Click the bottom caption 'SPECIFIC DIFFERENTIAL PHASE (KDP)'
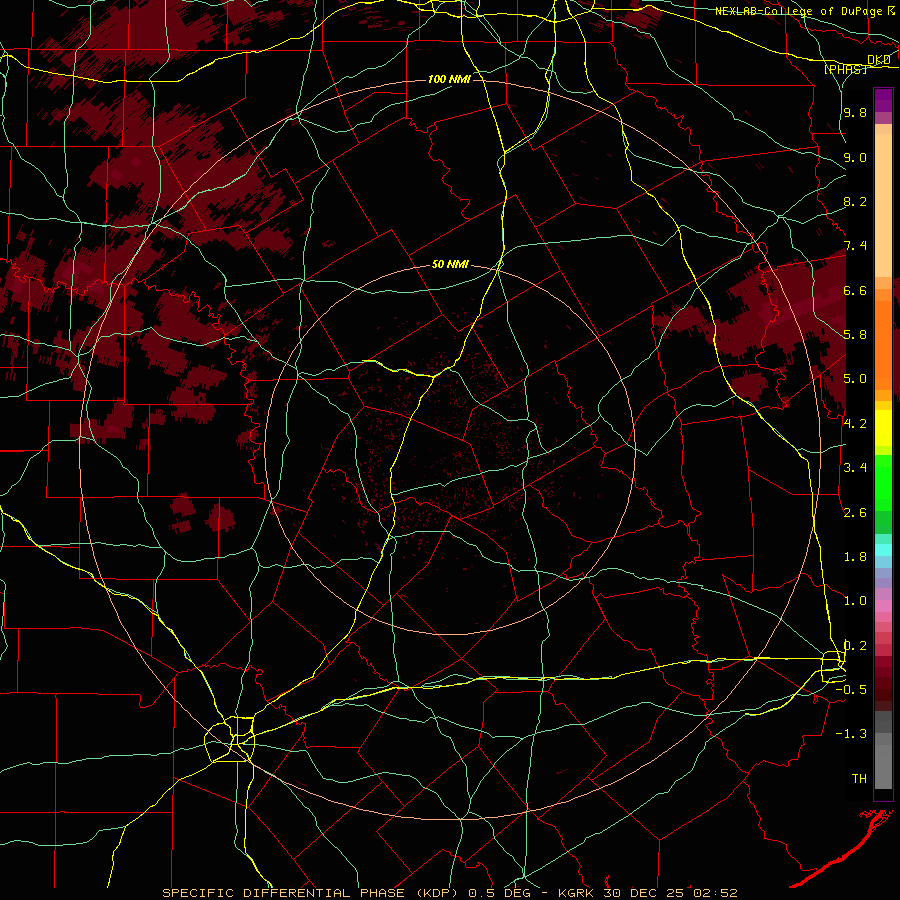Image resolution: width=900 pixels, height=900 pixels. [310, 893]
